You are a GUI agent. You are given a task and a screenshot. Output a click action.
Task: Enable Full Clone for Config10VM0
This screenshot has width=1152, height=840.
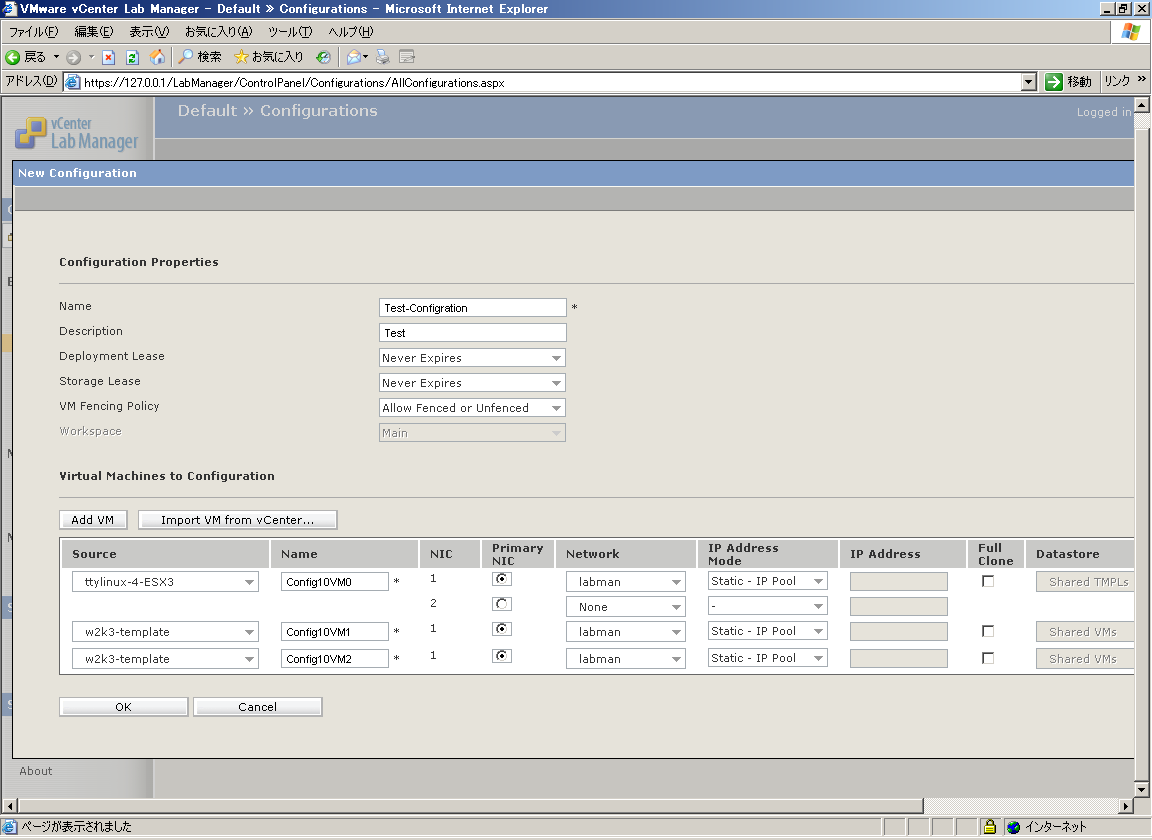(x=988, y=581)
